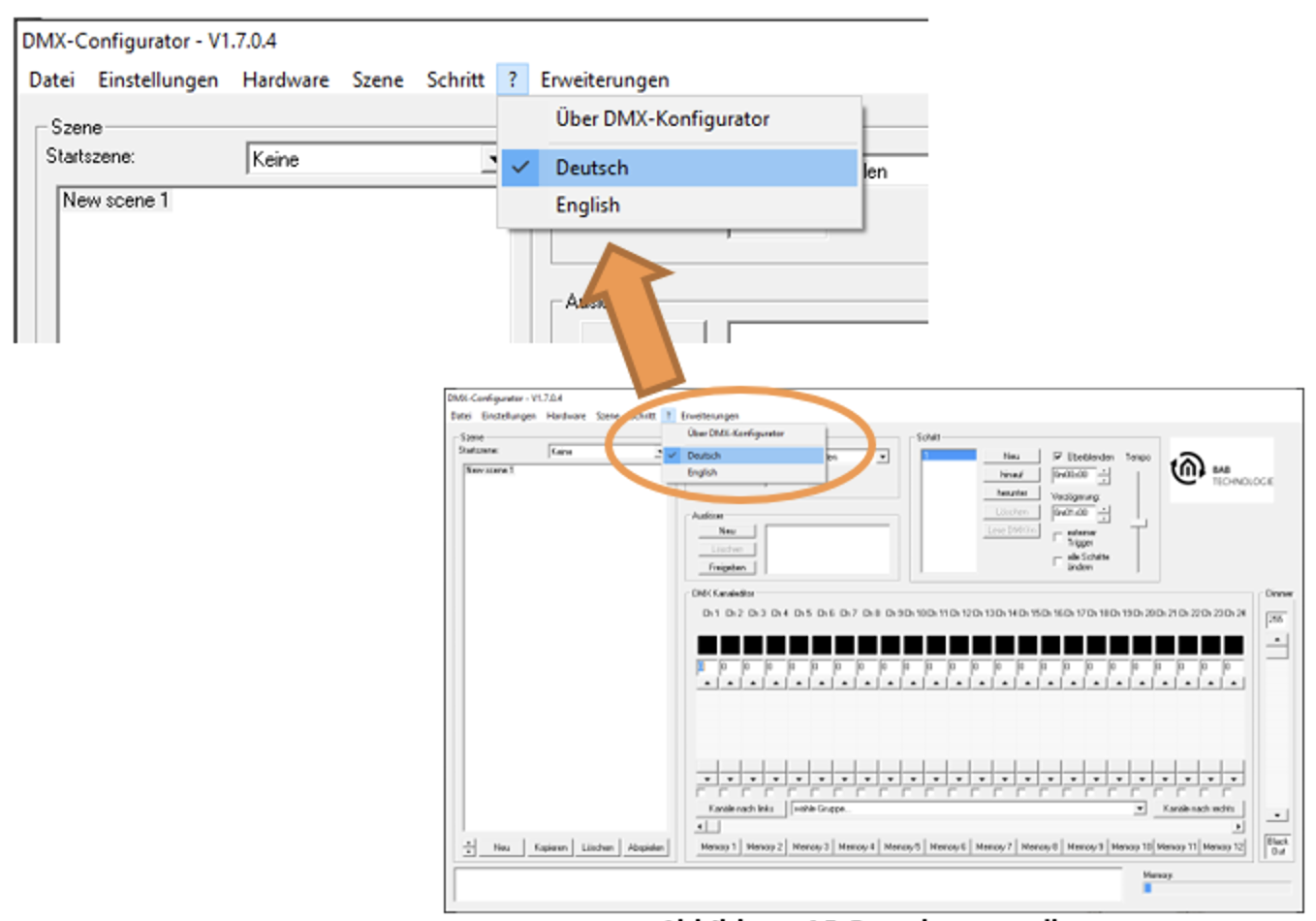Screen dimensions: 1316x921
Task: Click the BAB Technologie logo
Action: tap(1222, 470)
